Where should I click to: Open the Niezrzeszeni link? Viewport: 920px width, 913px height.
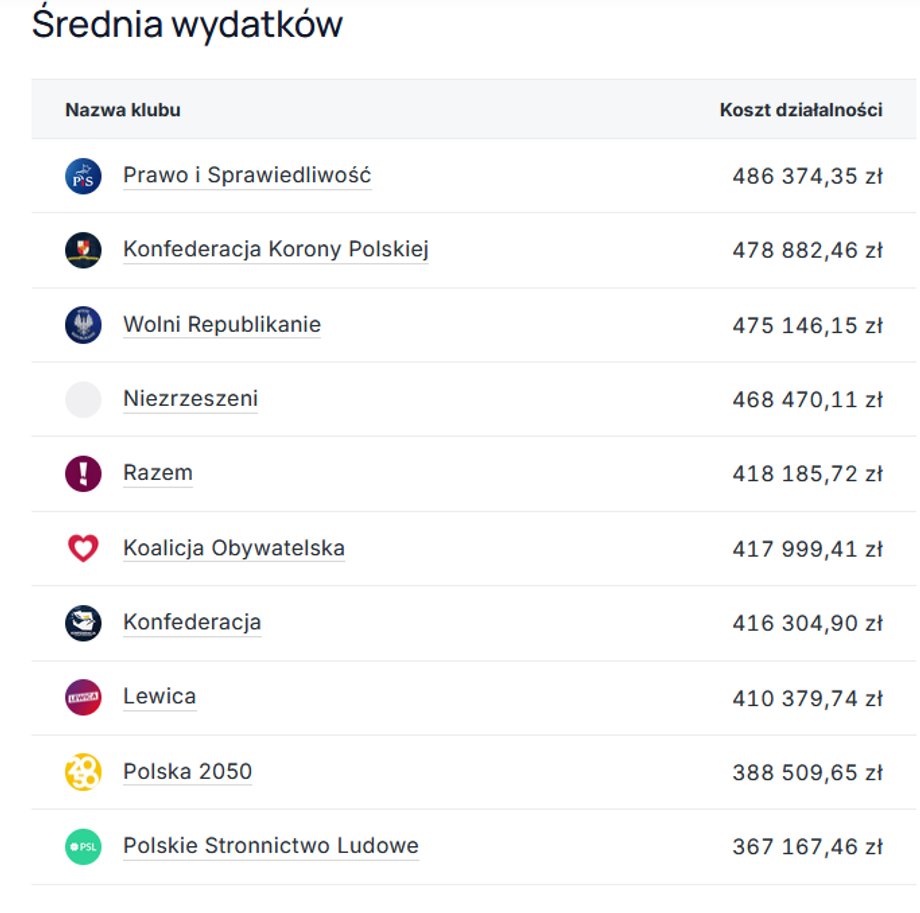click(x=190, y=397)
